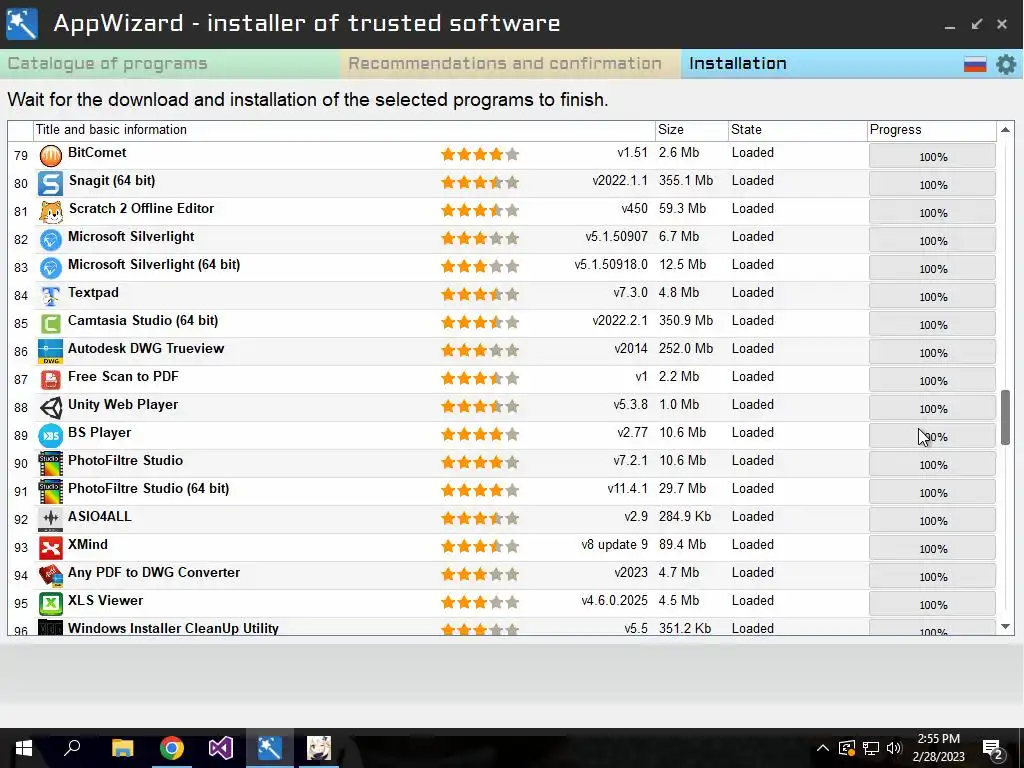Click row number 89
This screenshot has width=1024, height=768.
(x=21, y=436)
